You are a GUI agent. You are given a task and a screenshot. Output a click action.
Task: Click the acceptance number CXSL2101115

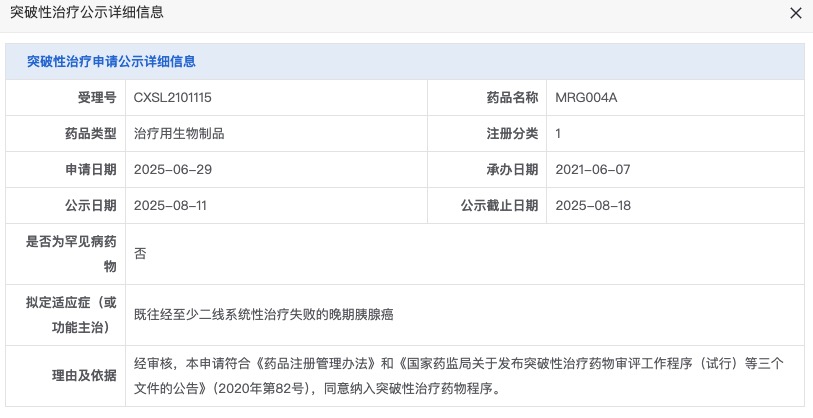[x=173, y=97]
